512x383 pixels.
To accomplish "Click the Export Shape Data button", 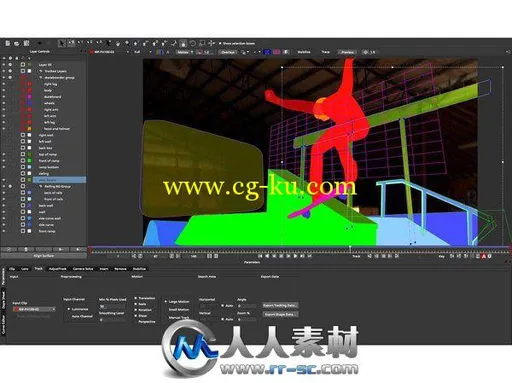I will pyautogui.click(x=280, y=314).
